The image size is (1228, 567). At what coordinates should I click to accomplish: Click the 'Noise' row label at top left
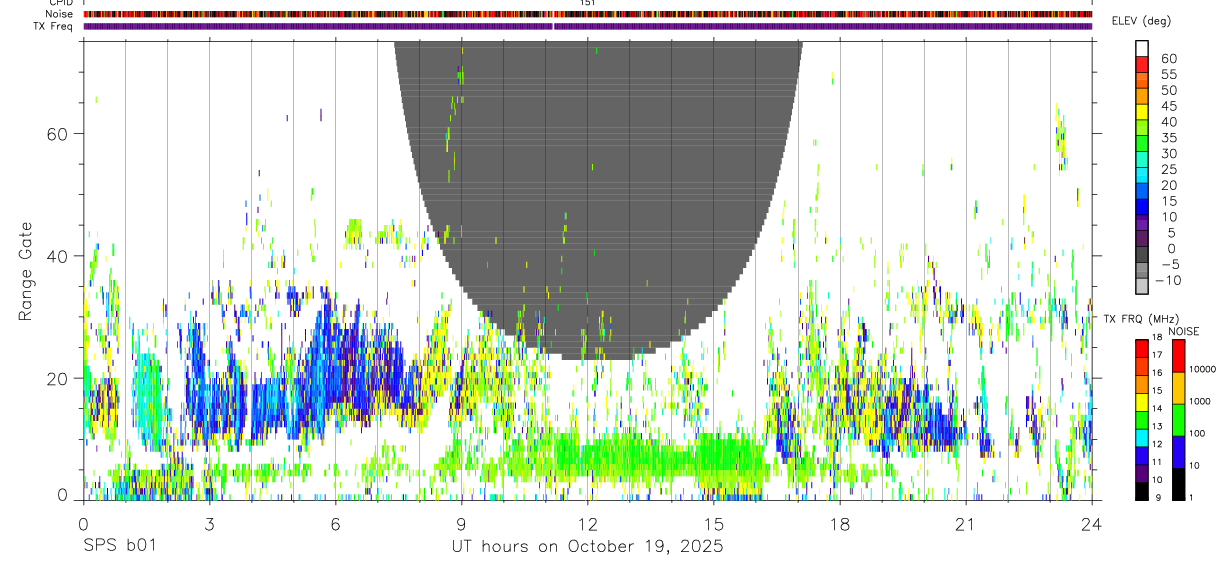[x=59, y=14]
